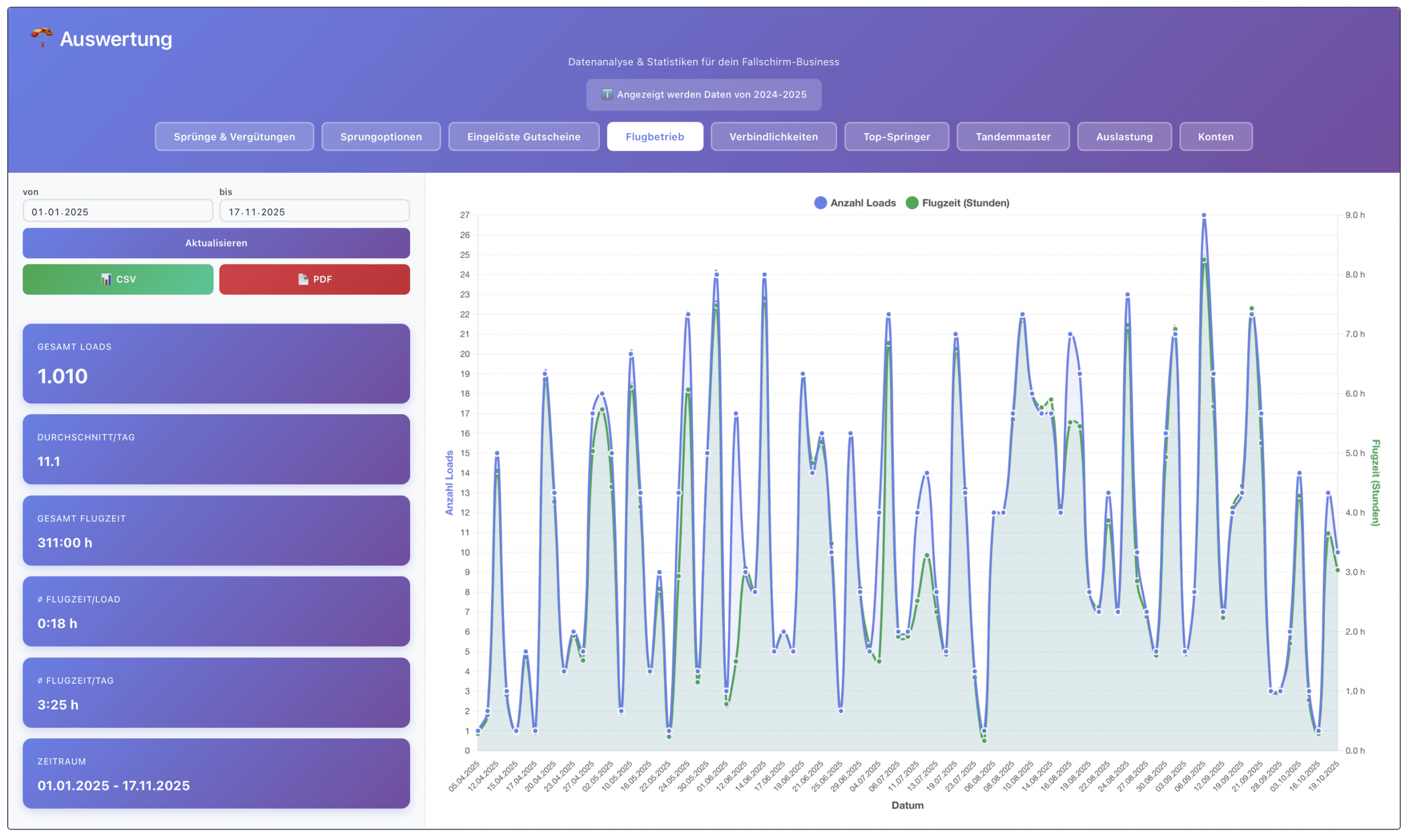This screenshot has height=840, width=1409.
Task: Click the info icon in date banner
Action: coord(607,95)
